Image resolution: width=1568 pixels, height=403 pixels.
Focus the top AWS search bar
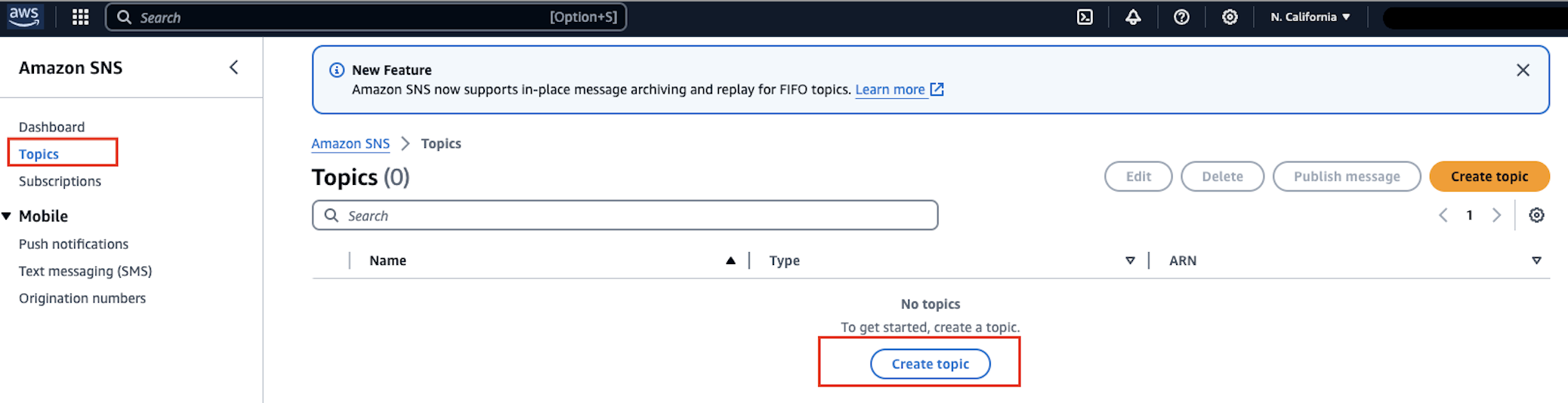tap(366, 17)
